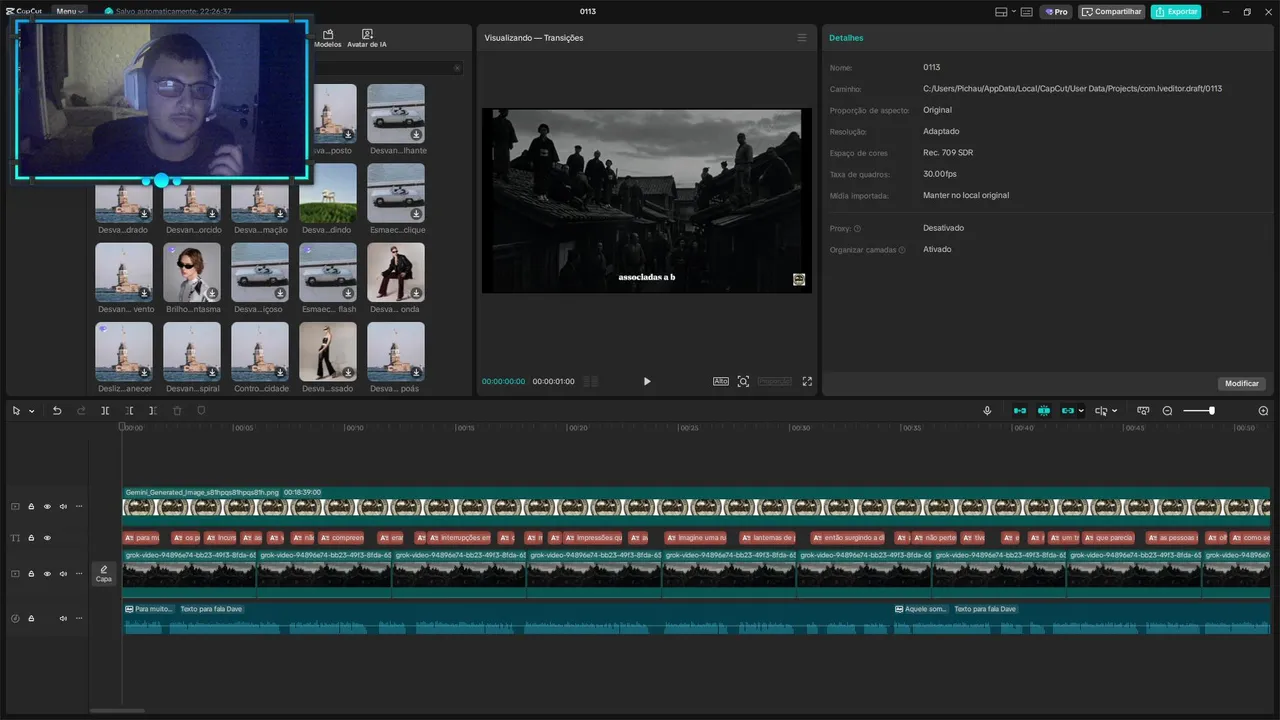Click the fit timeline to window icon
Viewport: 1280px width, 720px height.
[x=1143, y=411]
